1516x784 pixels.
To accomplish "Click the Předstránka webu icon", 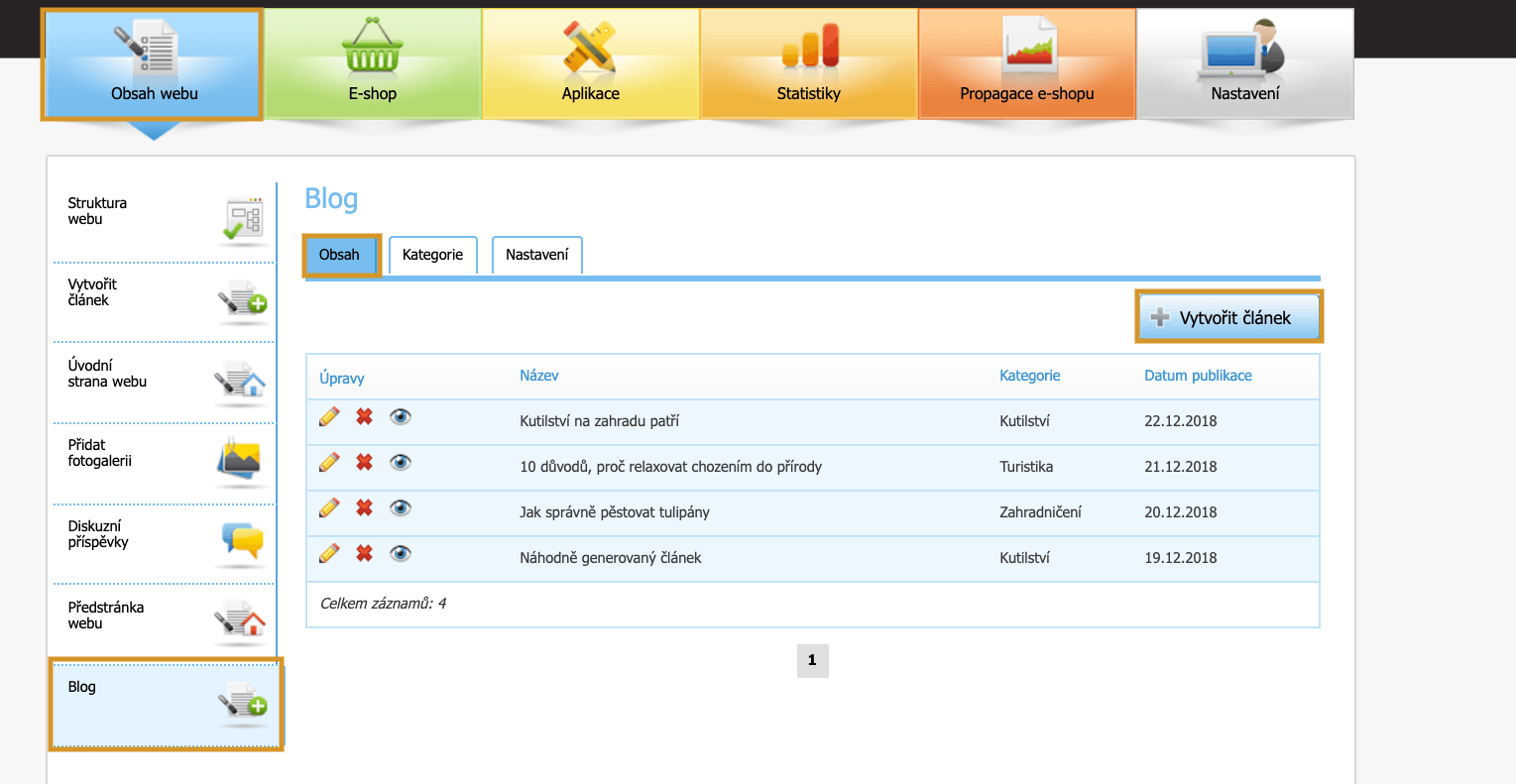I will click(x=241, y=623).
